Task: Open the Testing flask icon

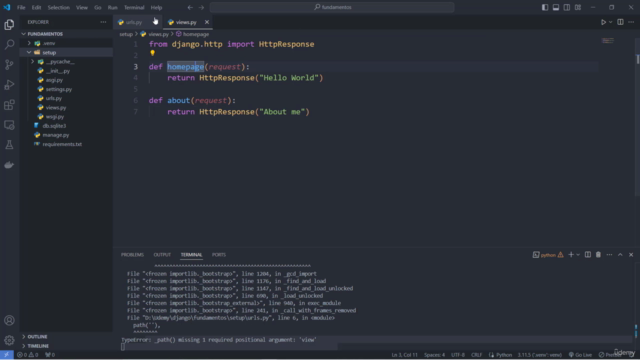Action: [x=9, y=145]
